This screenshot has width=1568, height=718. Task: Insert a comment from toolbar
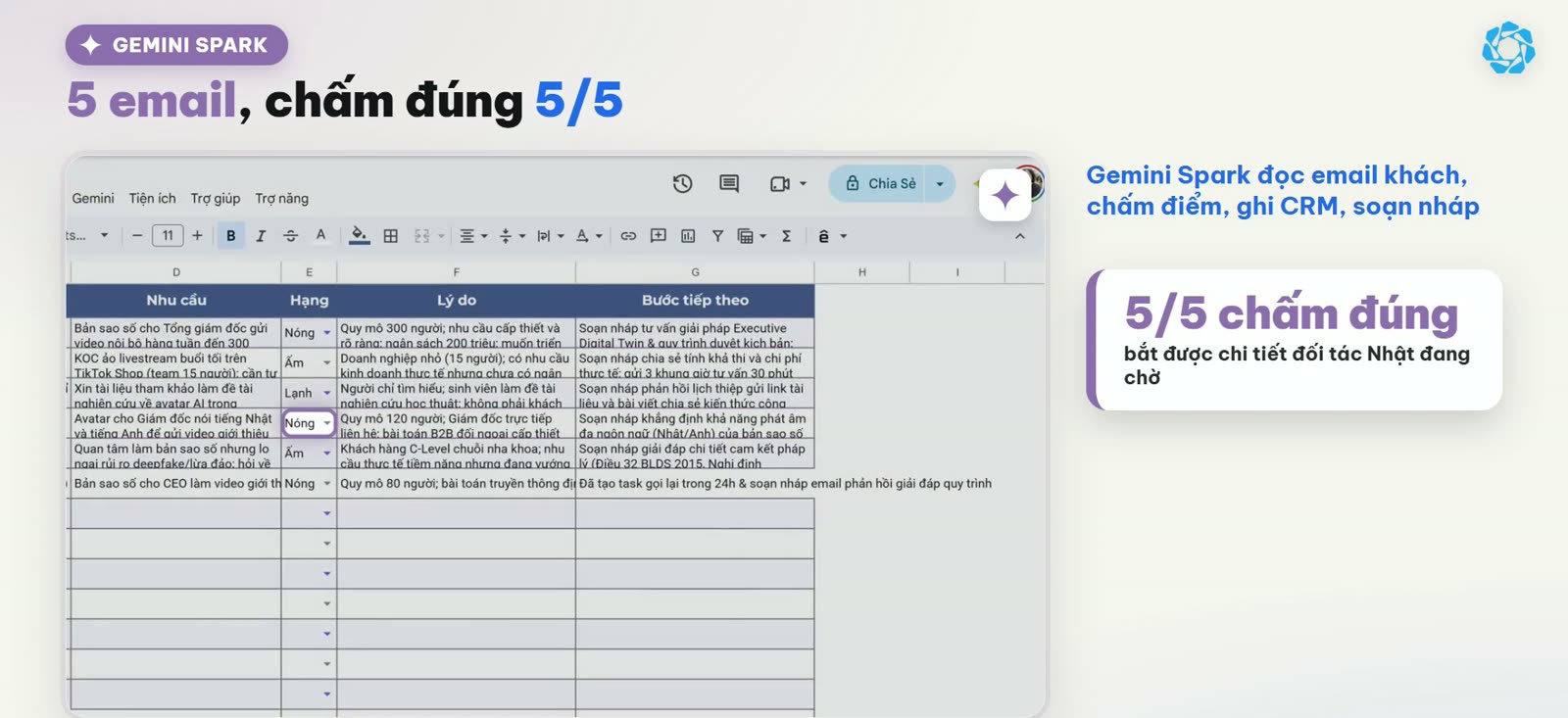click(x=659, y=236)
